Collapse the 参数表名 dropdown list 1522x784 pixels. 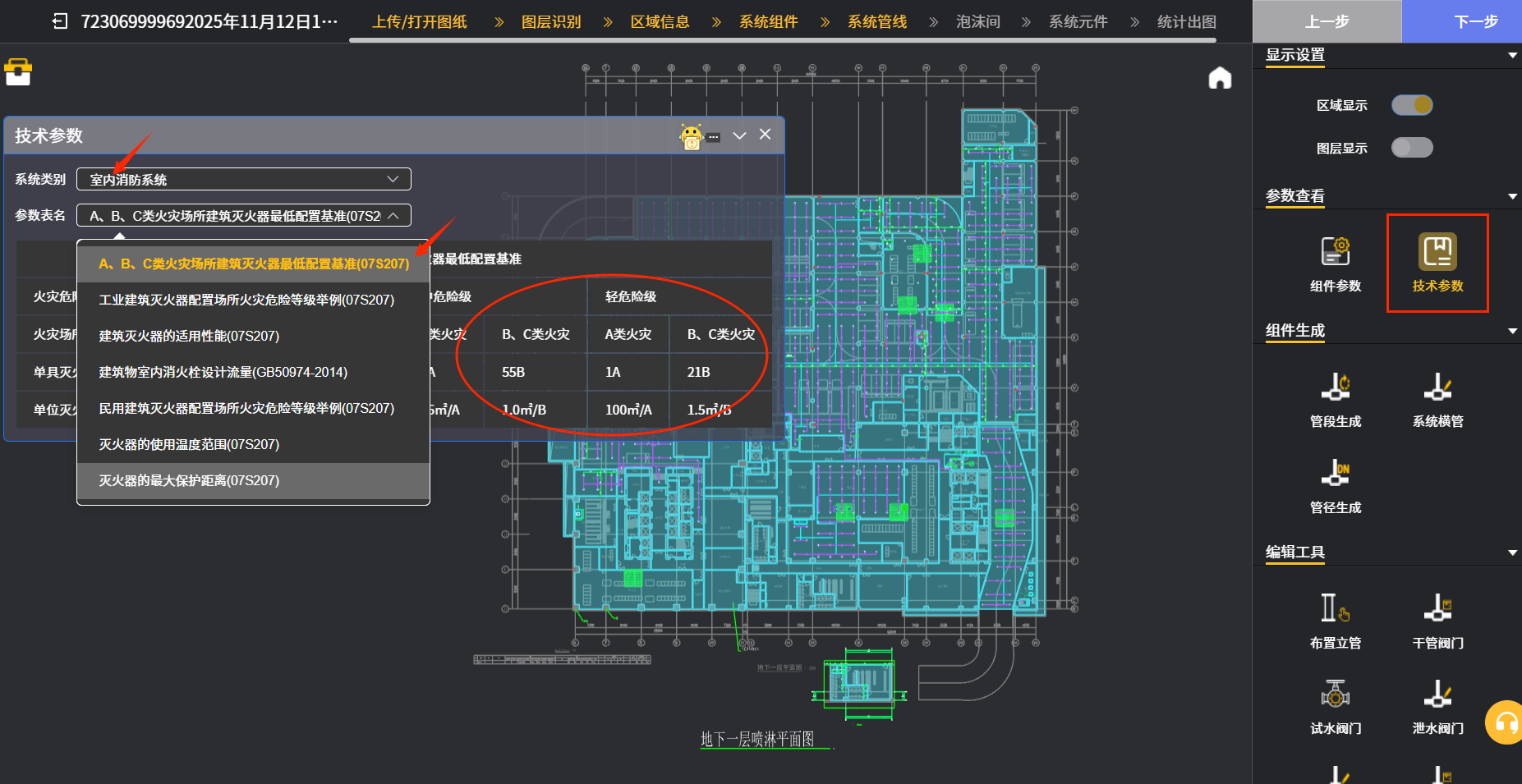[393, 216]
